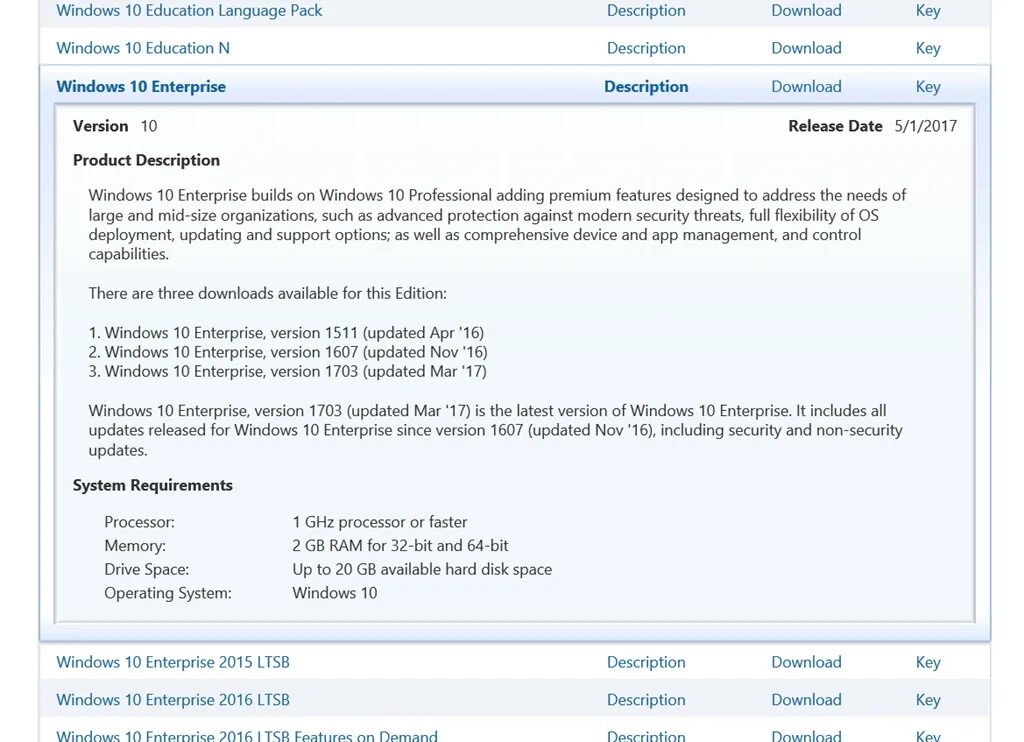The image size is (1024, 742).
Task: Download Windows 10 Education Language Pack
Action: click(x=806, y=10)
